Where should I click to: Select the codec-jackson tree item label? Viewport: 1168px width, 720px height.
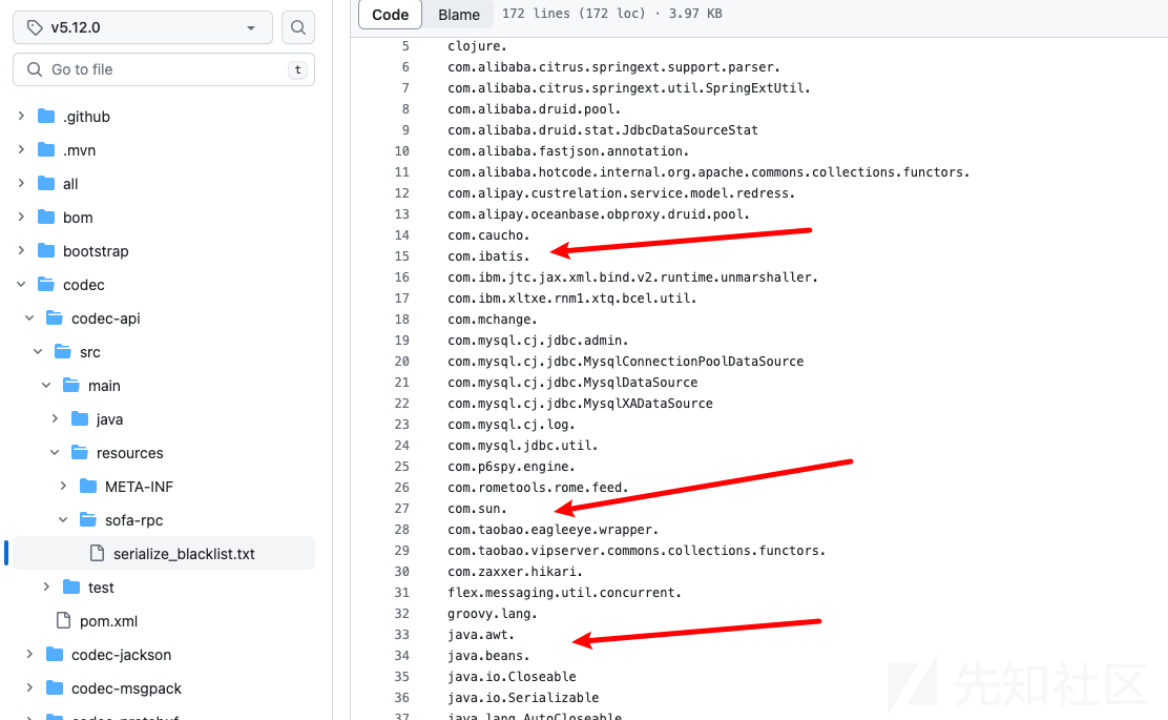(x=121, y=654)
